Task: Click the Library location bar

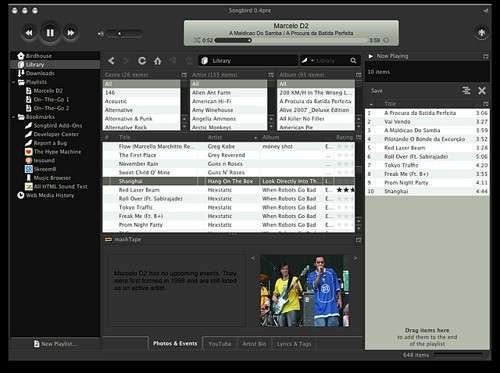Action: tap(248, 61)
